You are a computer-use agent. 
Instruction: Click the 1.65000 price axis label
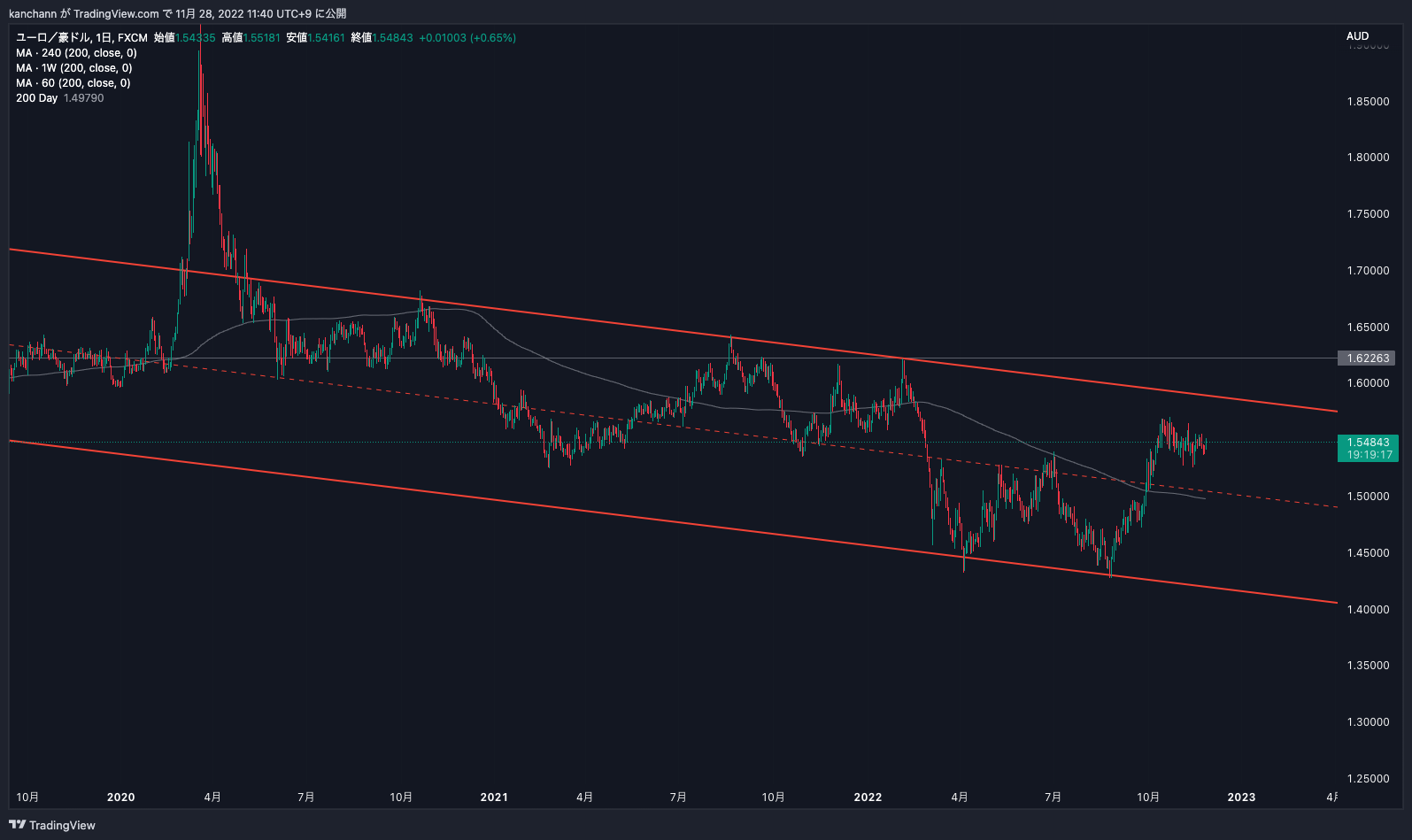(1368, 328)
